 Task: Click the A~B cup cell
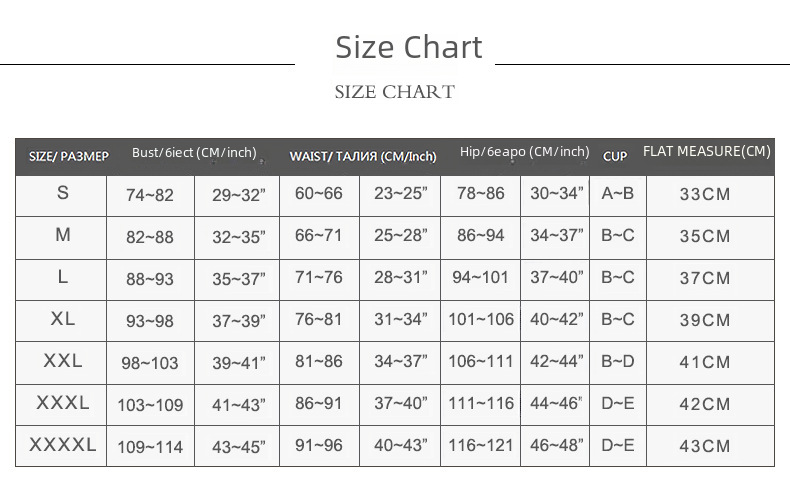click(617, 193)
